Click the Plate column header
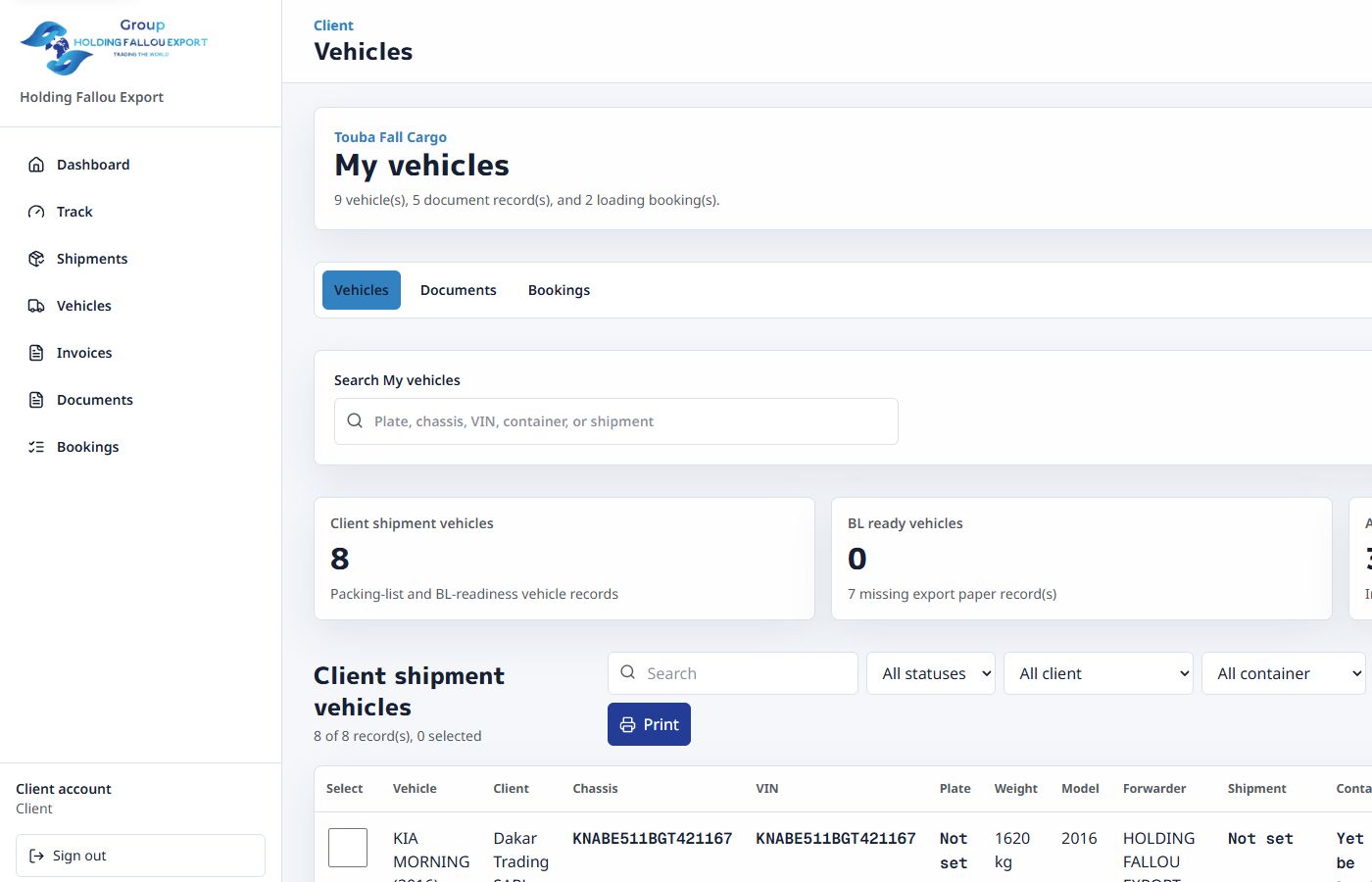 click(955, 789)
